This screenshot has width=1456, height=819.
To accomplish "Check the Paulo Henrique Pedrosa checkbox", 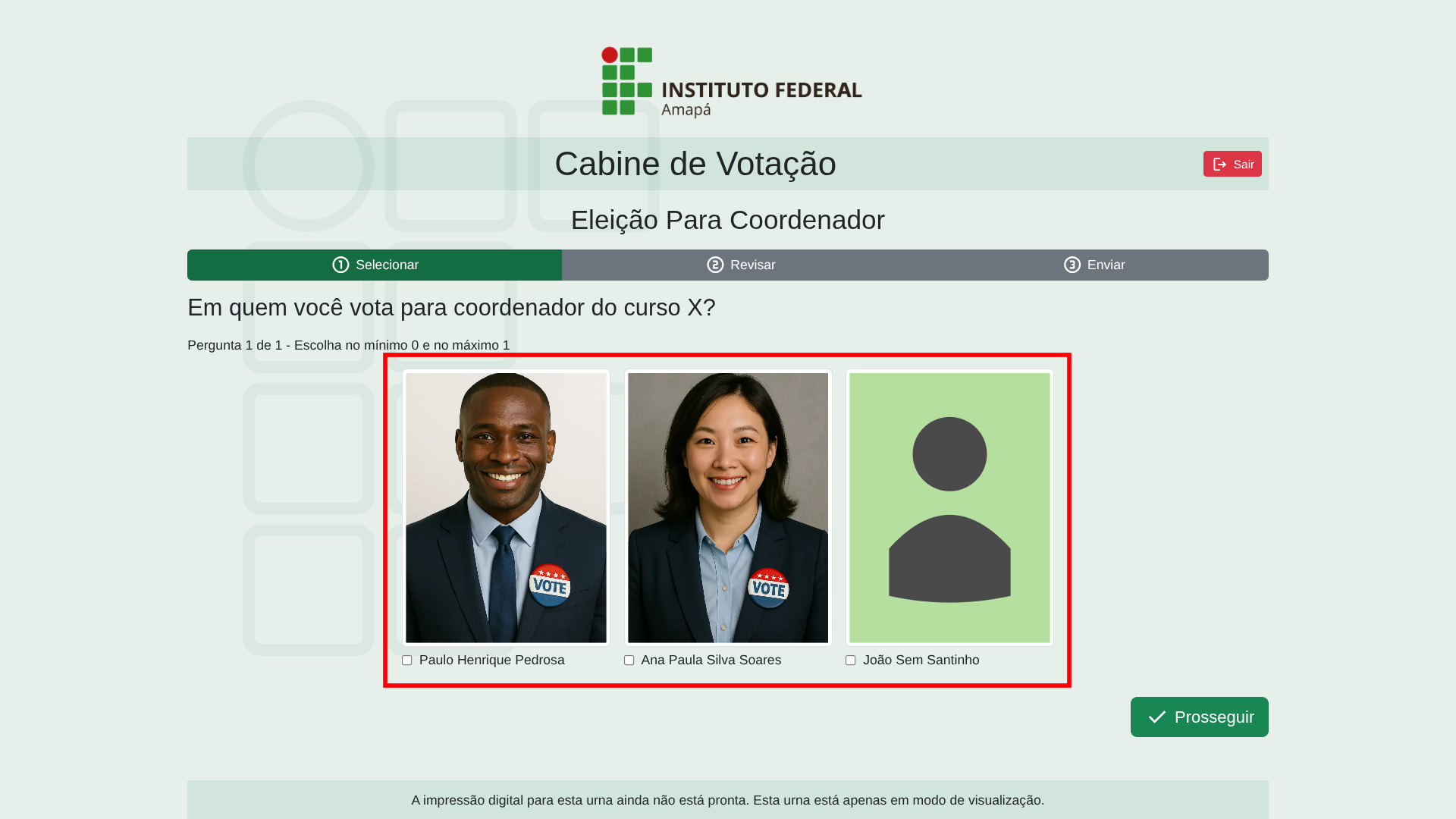I will 407,661.
